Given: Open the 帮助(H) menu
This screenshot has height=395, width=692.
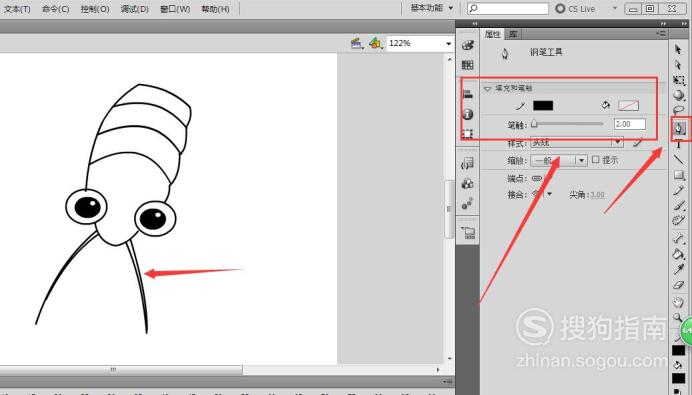Looking at the screenshot, I should coord(215,8).
